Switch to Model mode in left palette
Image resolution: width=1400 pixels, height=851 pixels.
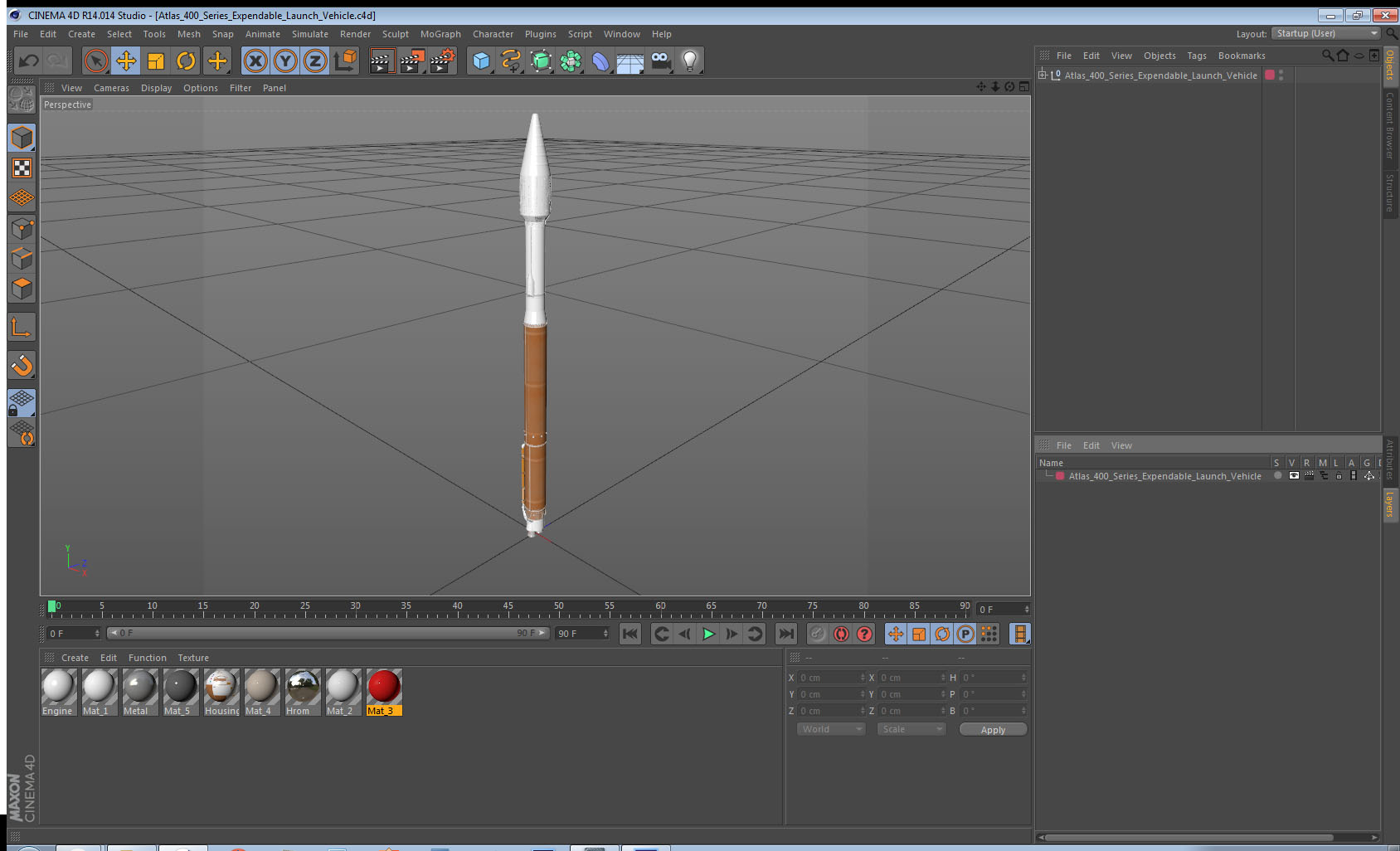click(22, 138)
